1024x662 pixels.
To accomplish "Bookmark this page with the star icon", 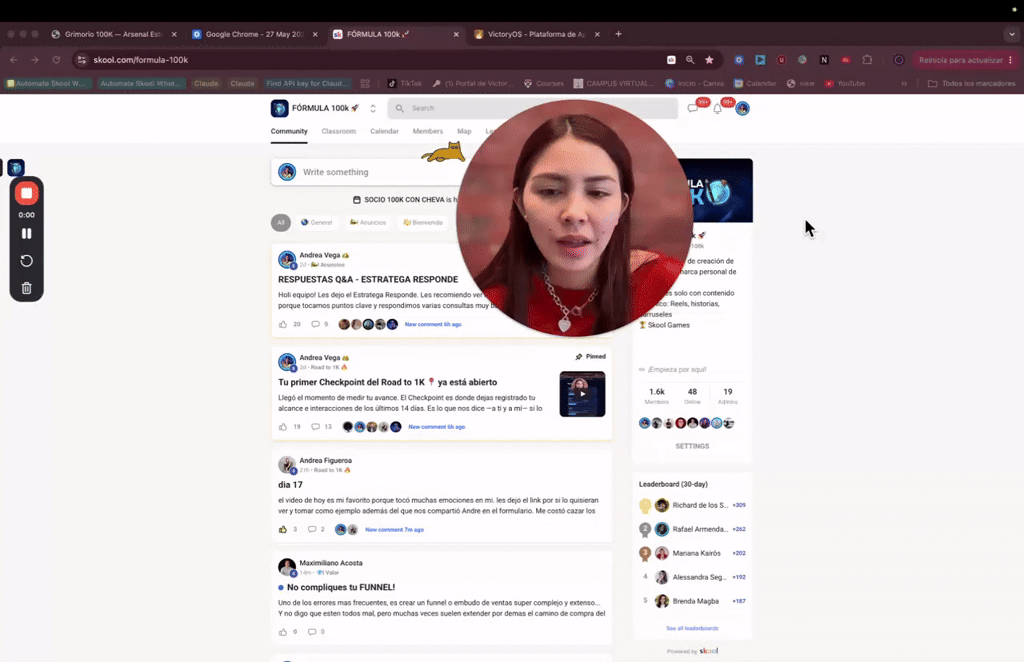I will click(709, 60).
